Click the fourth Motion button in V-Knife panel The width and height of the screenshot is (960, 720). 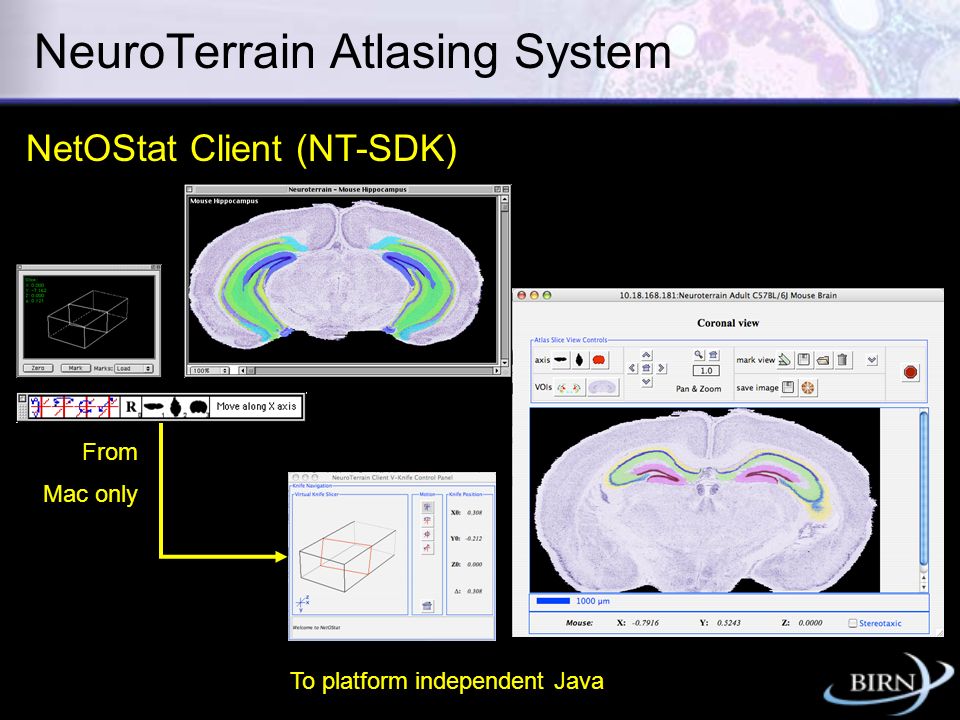point(427,548)
